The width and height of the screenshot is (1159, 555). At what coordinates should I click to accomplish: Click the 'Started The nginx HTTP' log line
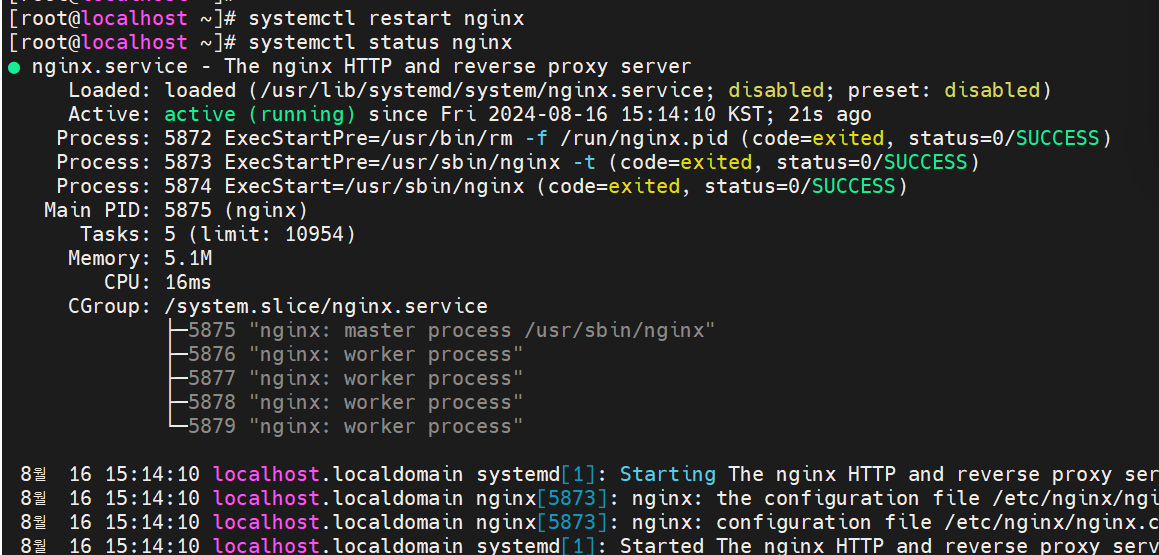pyautogui.click(x=589, y=546)
